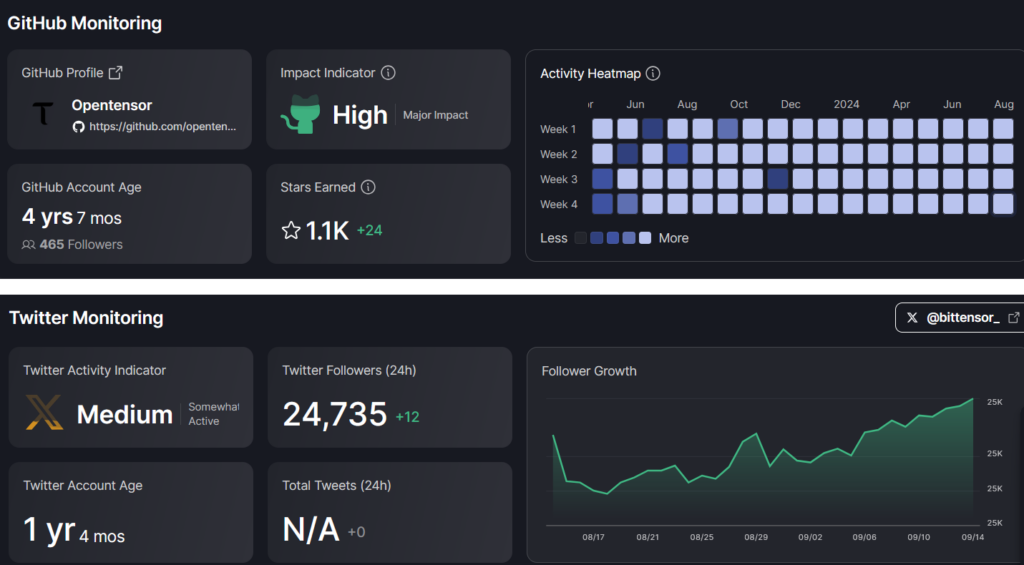Click the 1.1K stars value
Image resolution: width=1024 pixels, height=565 pixels.
327,231
